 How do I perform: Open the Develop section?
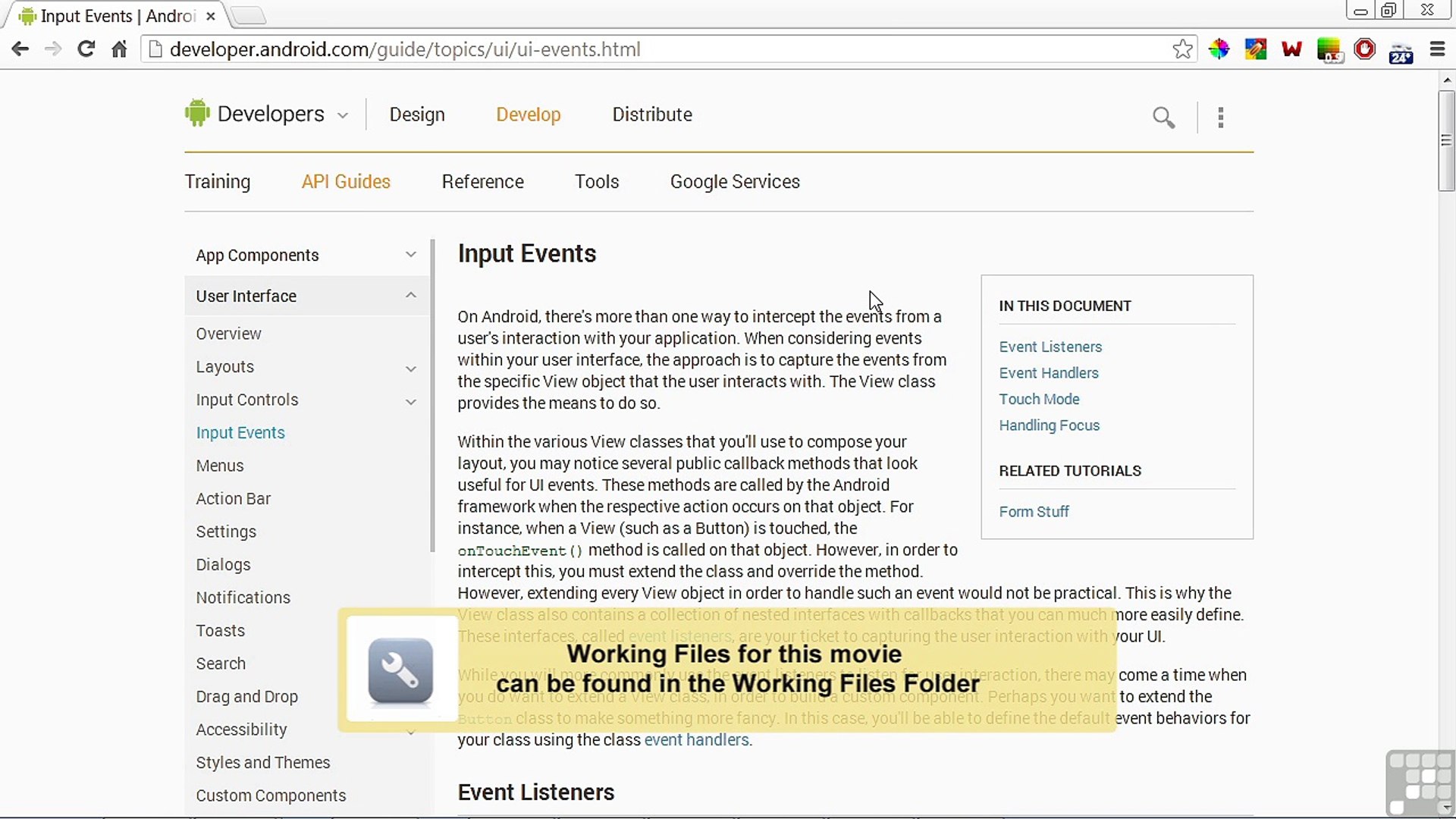click(528, 115)
